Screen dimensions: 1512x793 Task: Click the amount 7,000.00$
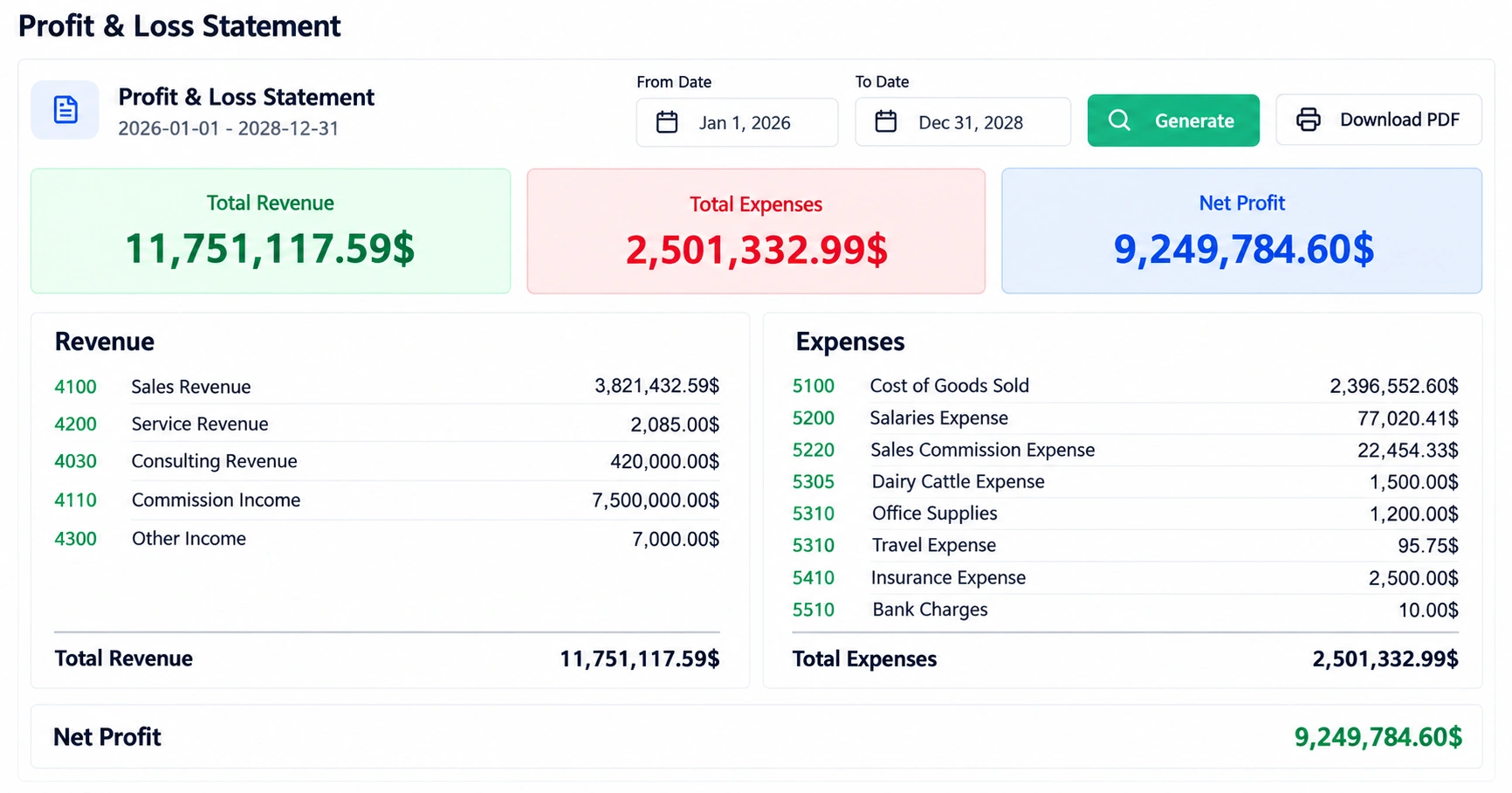[x=676, y=539]
